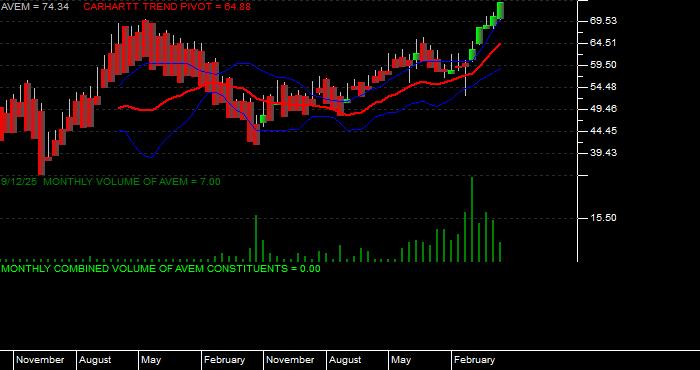
Task: Click the 49.46 price axis label
Action: point(603,108)
